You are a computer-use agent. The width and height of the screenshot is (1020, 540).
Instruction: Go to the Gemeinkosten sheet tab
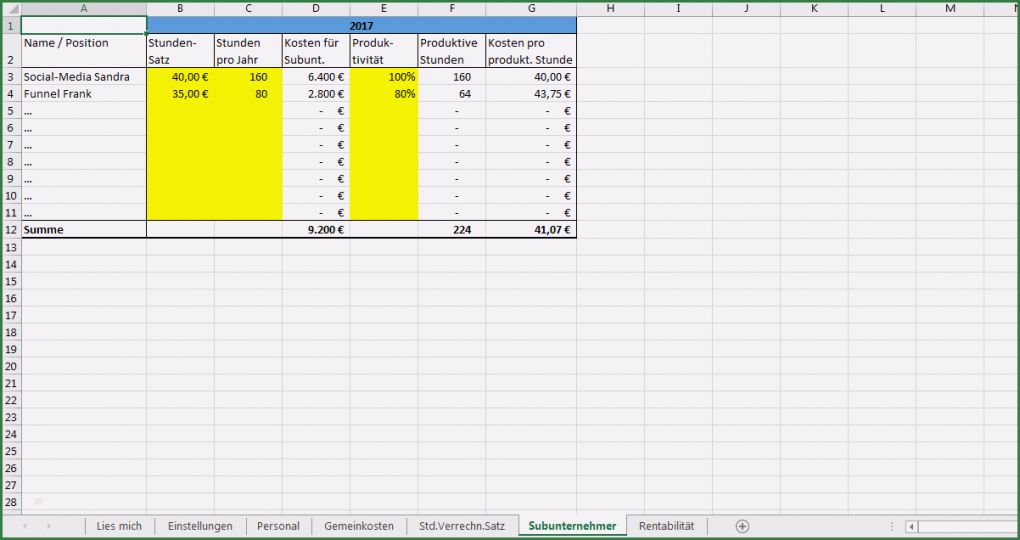click(x=358, y=526)
